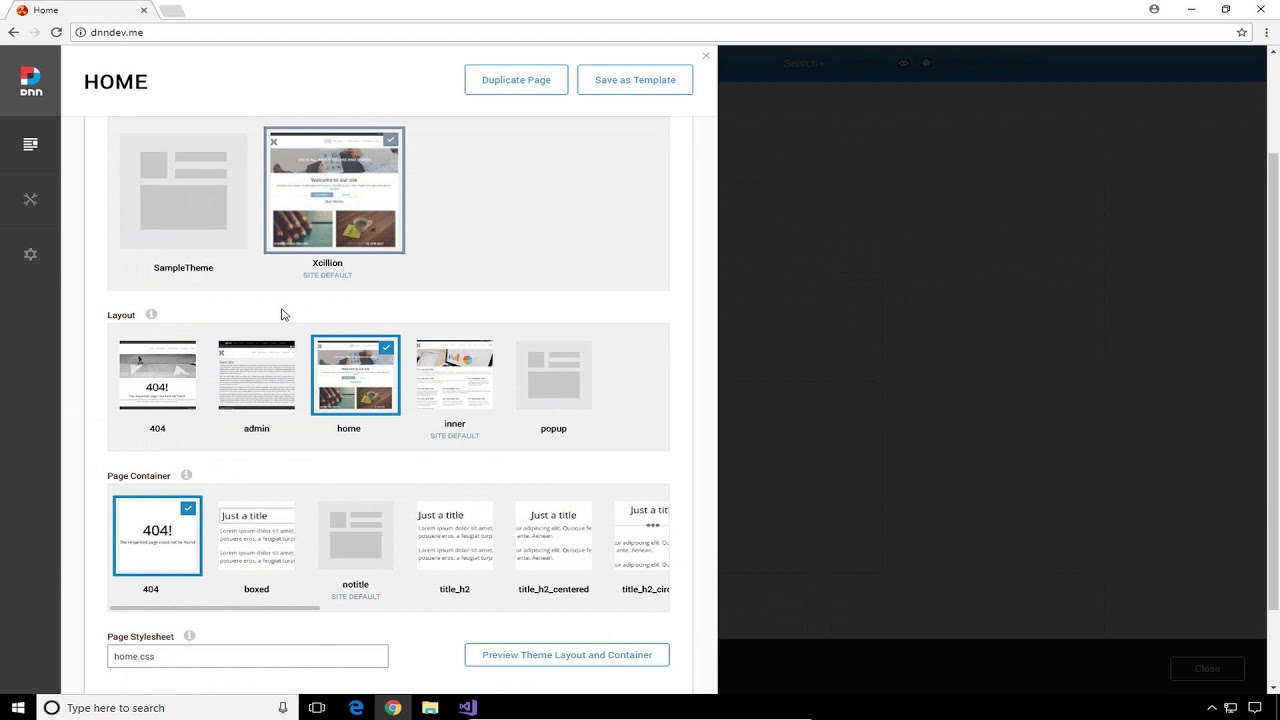Click SITE DEFAULT under Xcillion
The width and height of the screenshot is (1280, 720).
pyautogui.click(x=327, y=275)
